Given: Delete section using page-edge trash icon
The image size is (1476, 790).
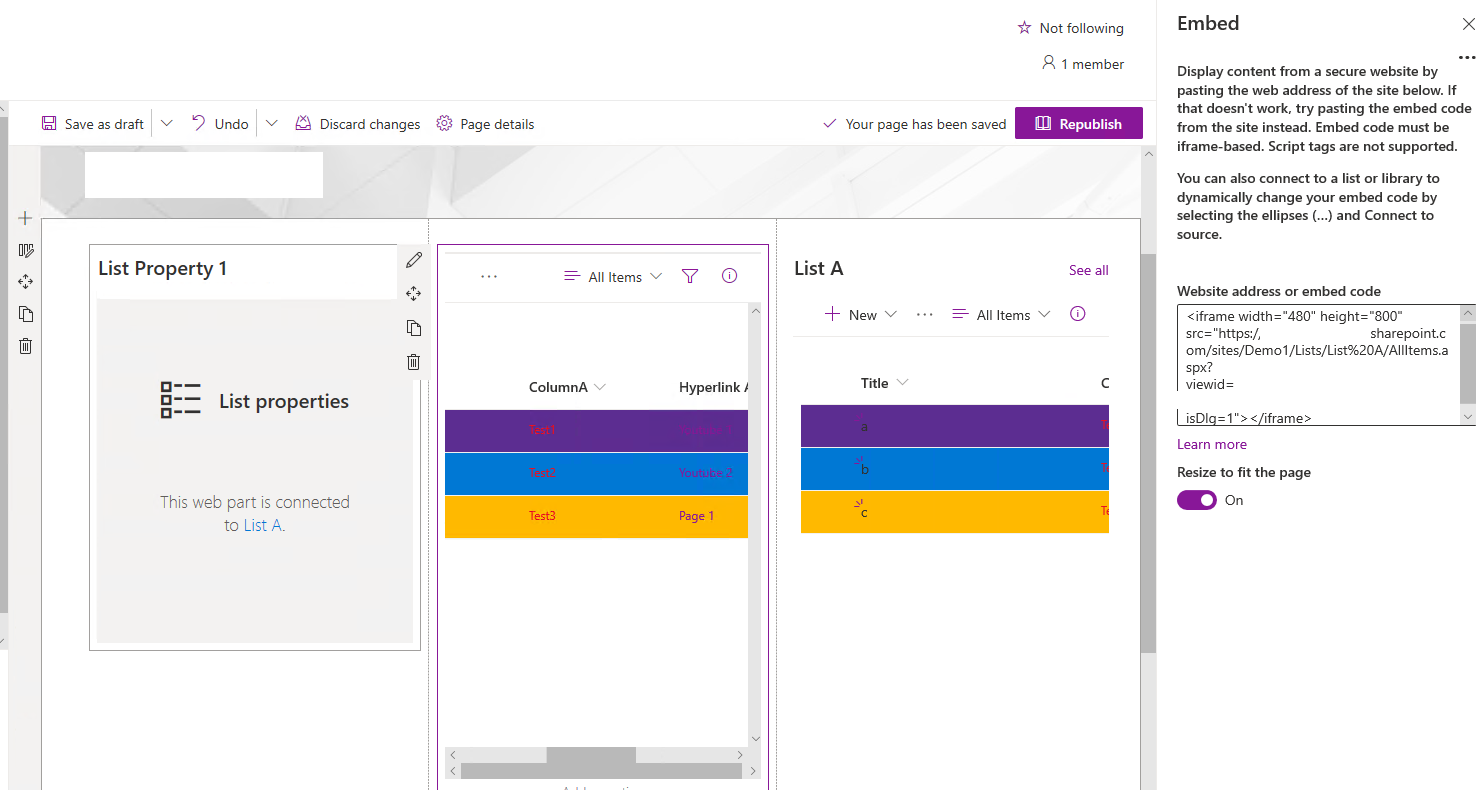Looking at the screenshot, I should [x=26, y=346].
